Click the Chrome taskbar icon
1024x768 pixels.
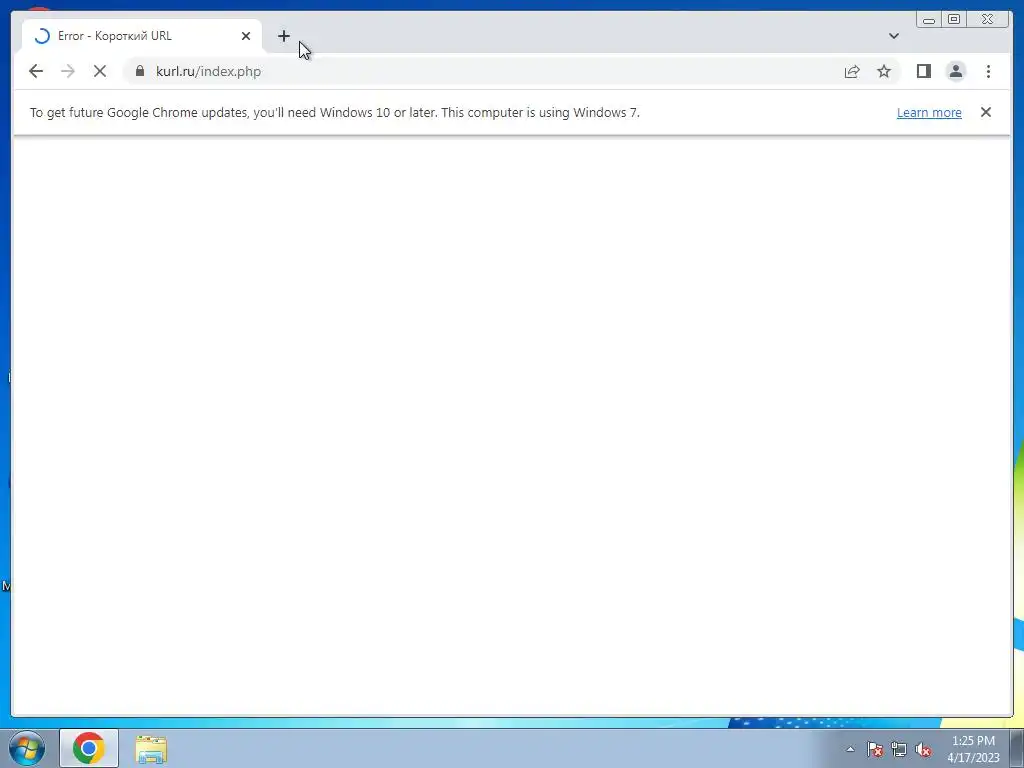coord(89,748)
